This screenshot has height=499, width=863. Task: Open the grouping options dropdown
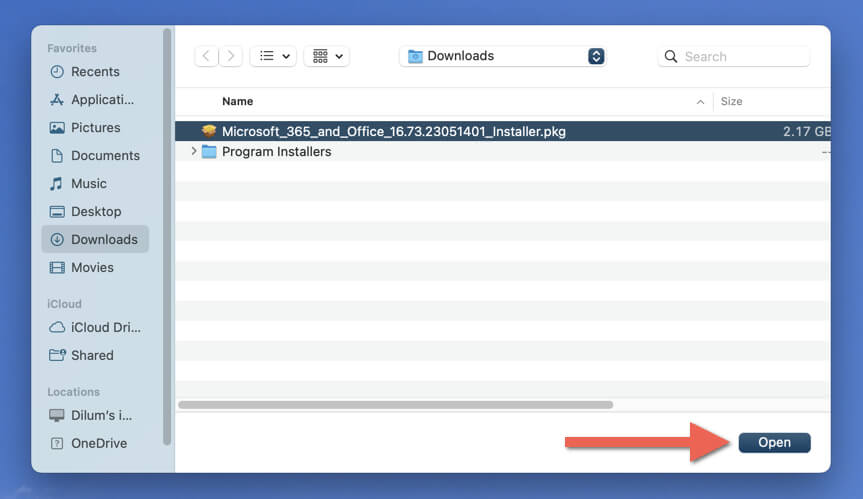327,56
